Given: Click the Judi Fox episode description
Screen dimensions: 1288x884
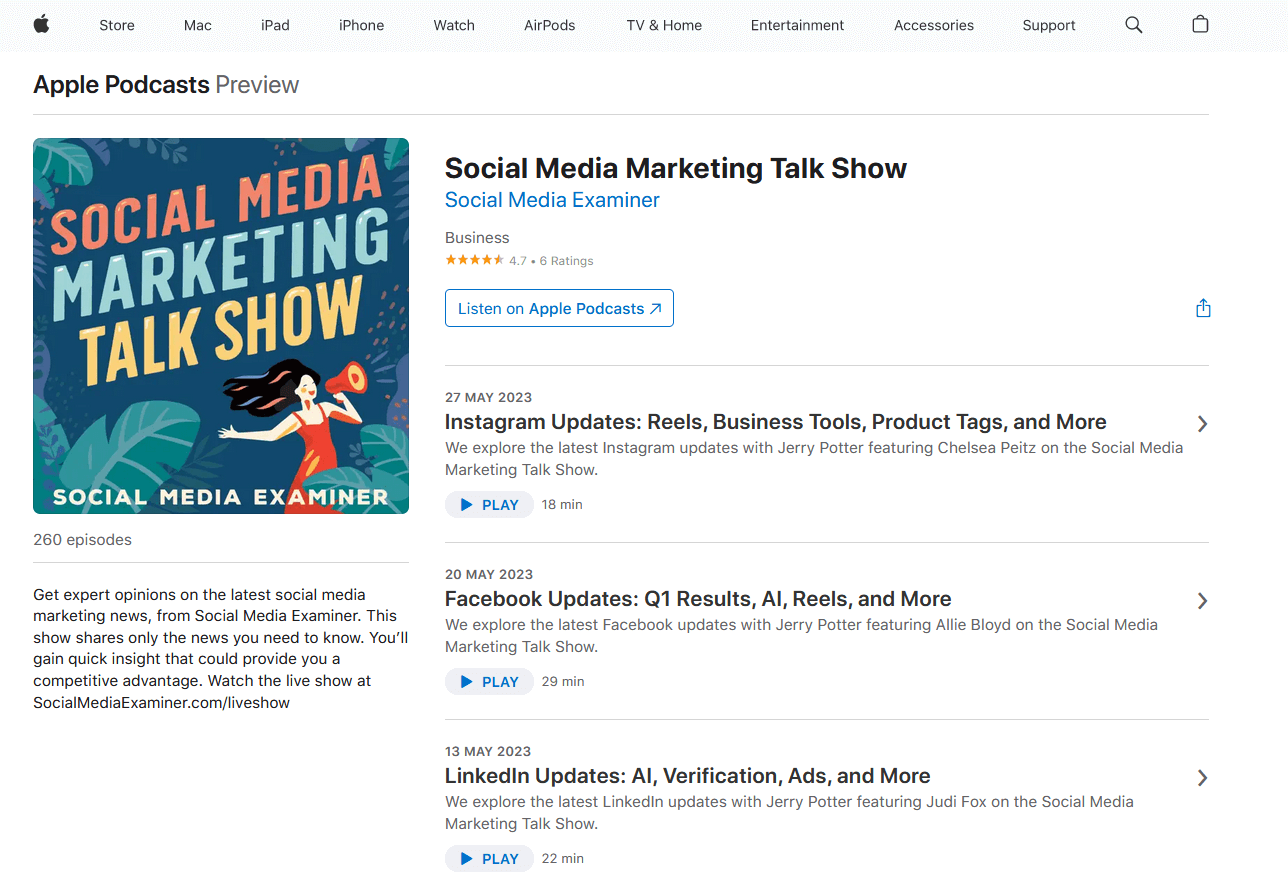Looking at the screenshot, I should [x=789, y=813].
